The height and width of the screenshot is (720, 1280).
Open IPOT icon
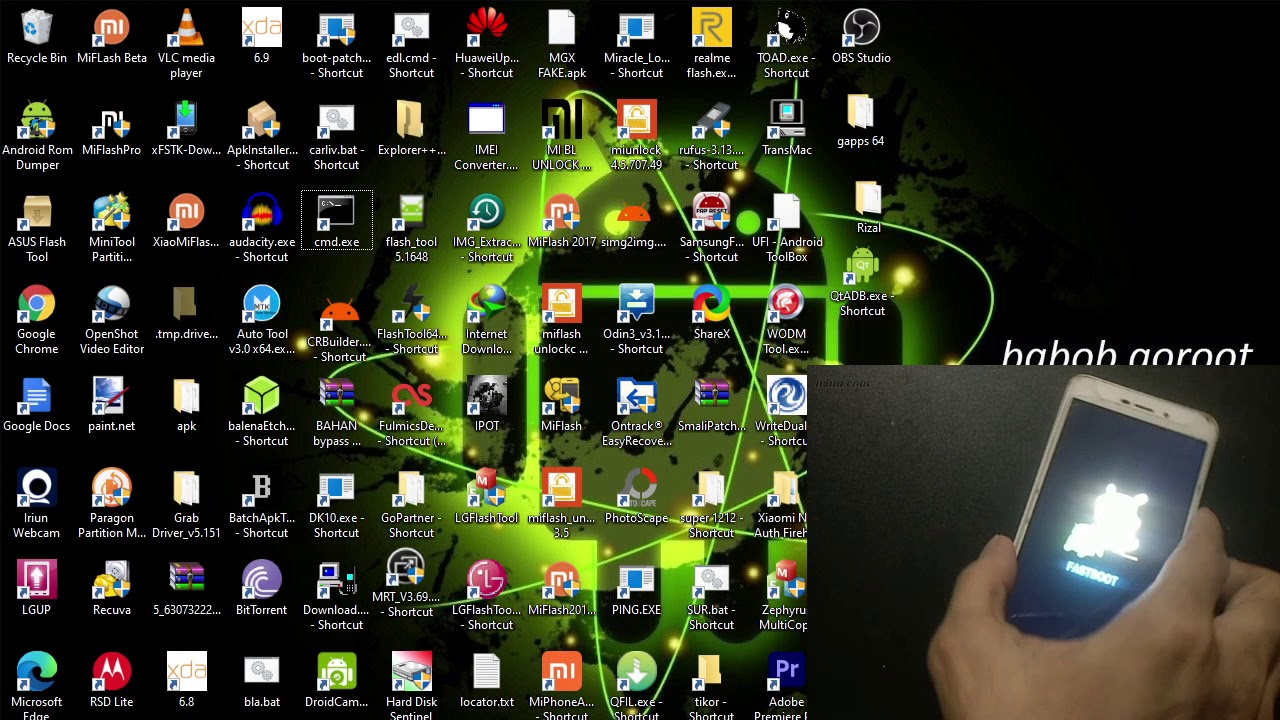coord(486,397)
